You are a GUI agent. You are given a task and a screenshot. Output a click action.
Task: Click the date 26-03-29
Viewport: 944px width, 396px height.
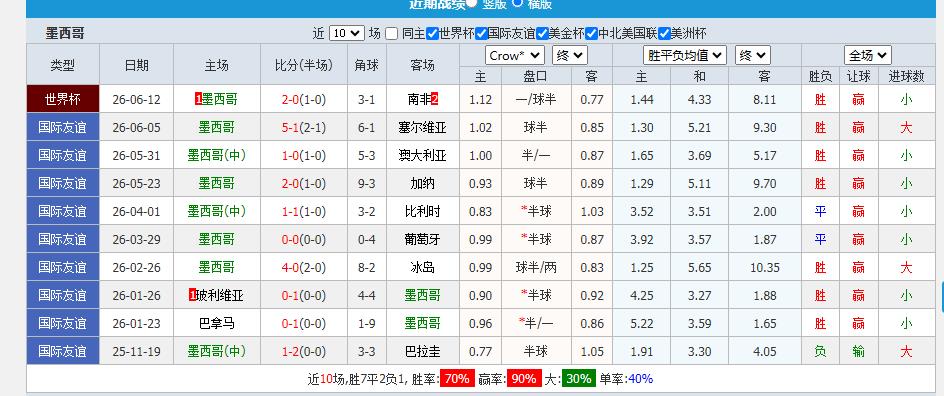(x=137, y=239)
